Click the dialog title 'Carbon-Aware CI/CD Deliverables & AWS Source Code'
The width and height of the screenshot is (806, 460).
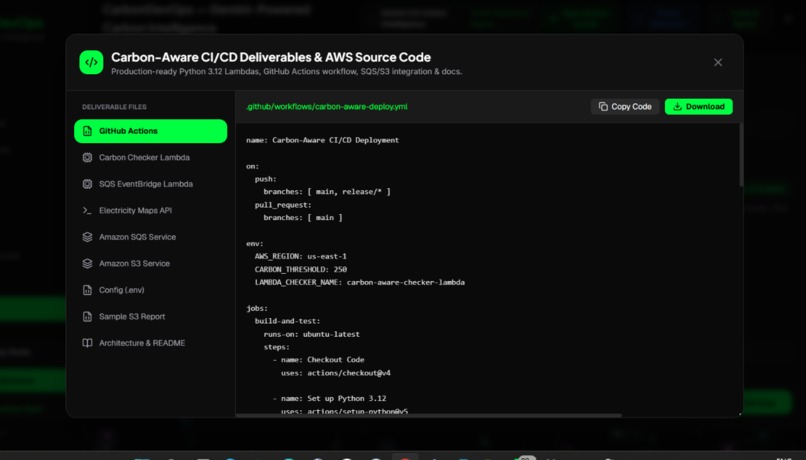(271, 57)
